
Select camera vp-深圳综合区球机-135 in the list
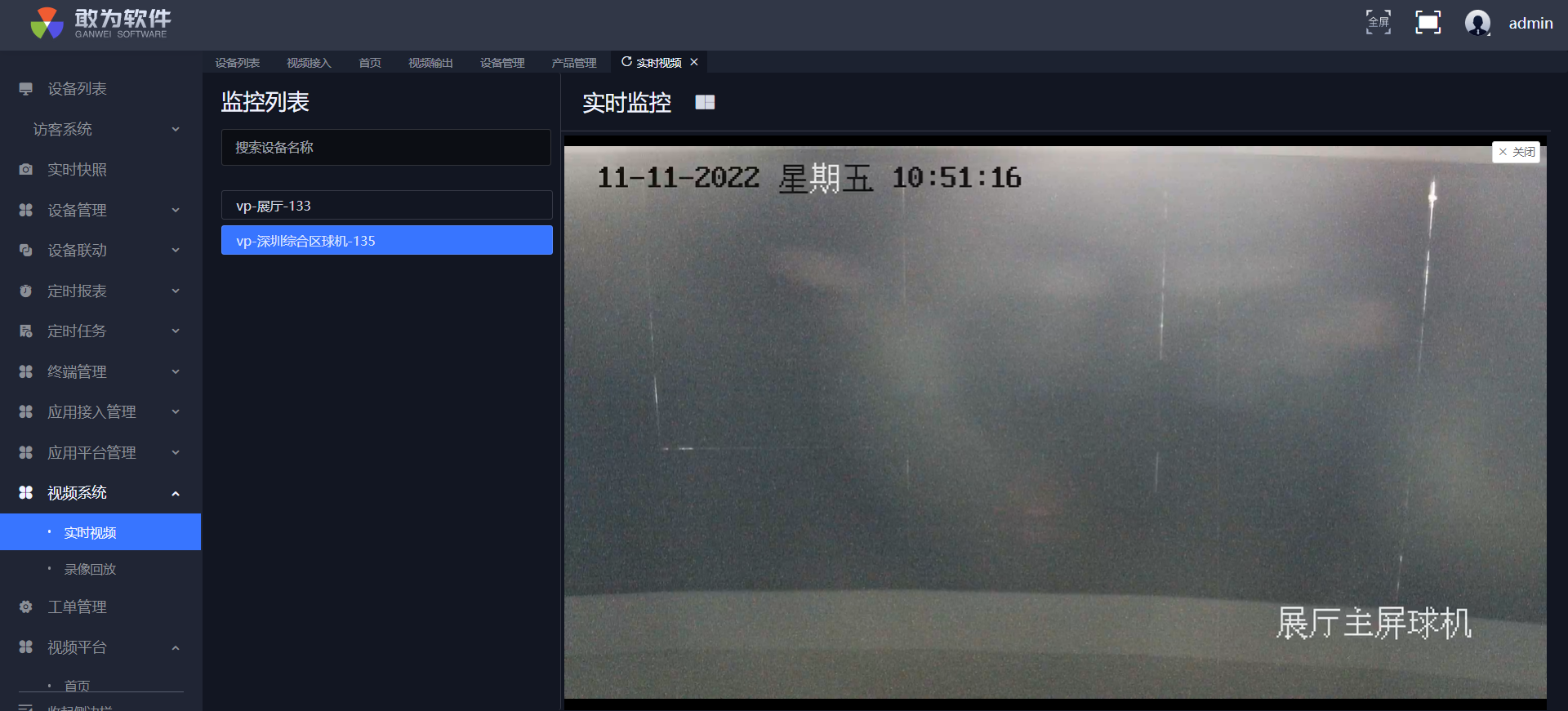click(x=387, y=241)
